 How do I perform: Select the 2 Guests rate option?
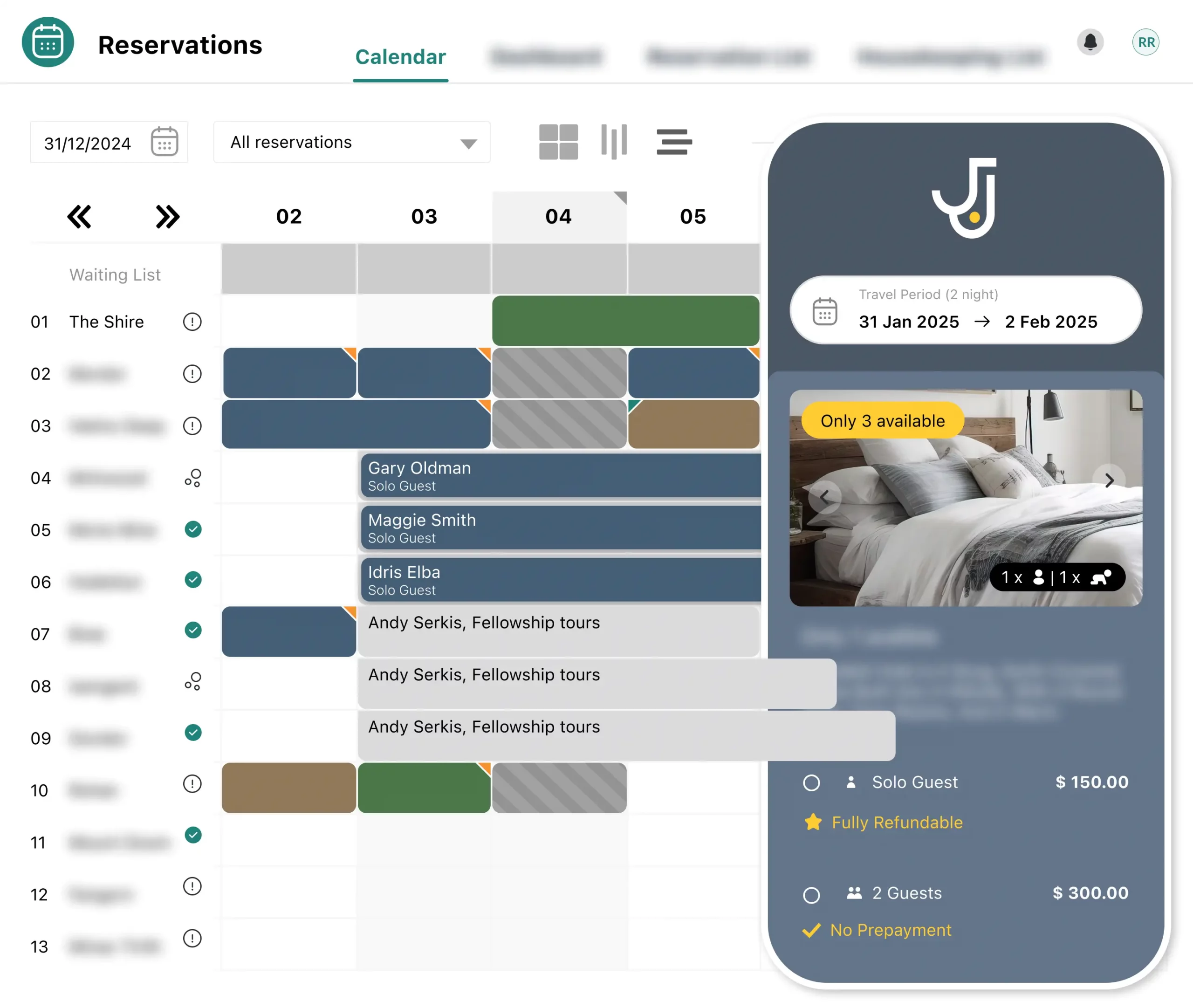pos(811,895)
